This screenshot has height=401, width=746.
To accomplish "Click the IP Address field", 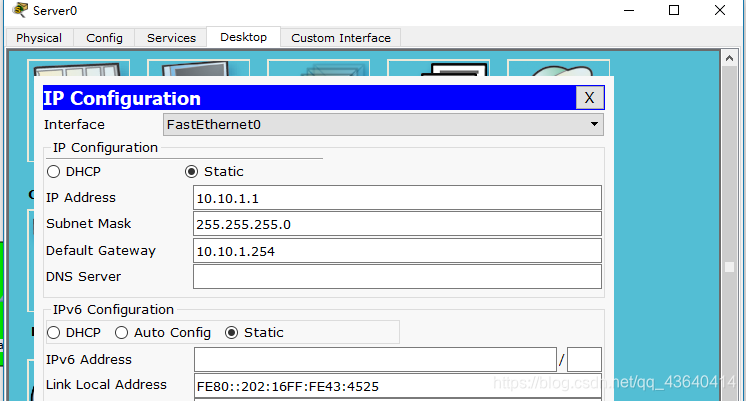I will [x=397, y=198].
